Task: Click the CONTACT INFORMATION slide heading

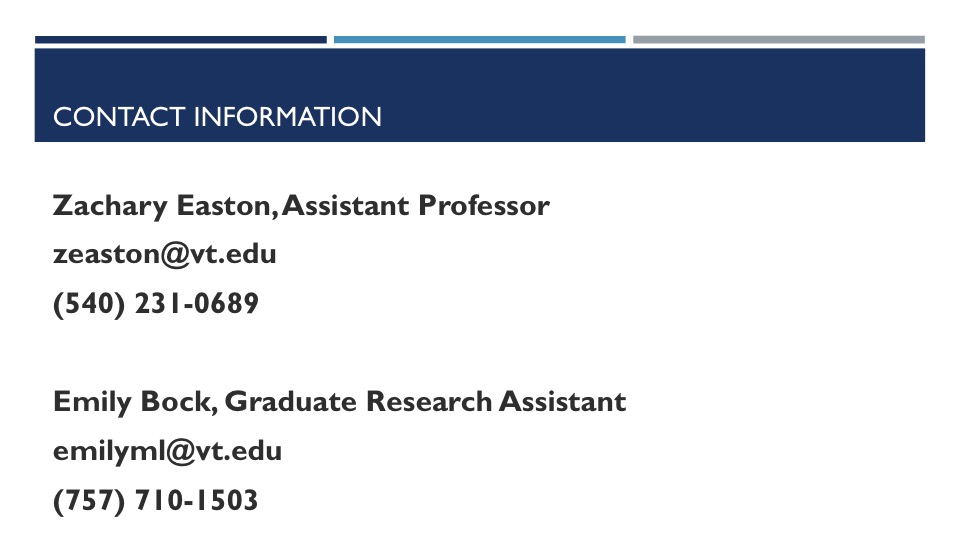Action: 217,117
